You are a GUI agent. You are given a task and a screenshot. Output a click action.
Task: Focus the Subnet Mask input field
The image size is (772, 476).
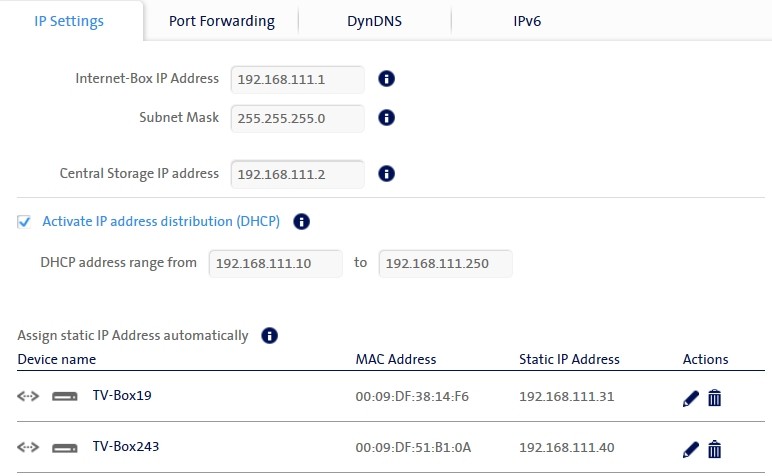coord(297,118)
